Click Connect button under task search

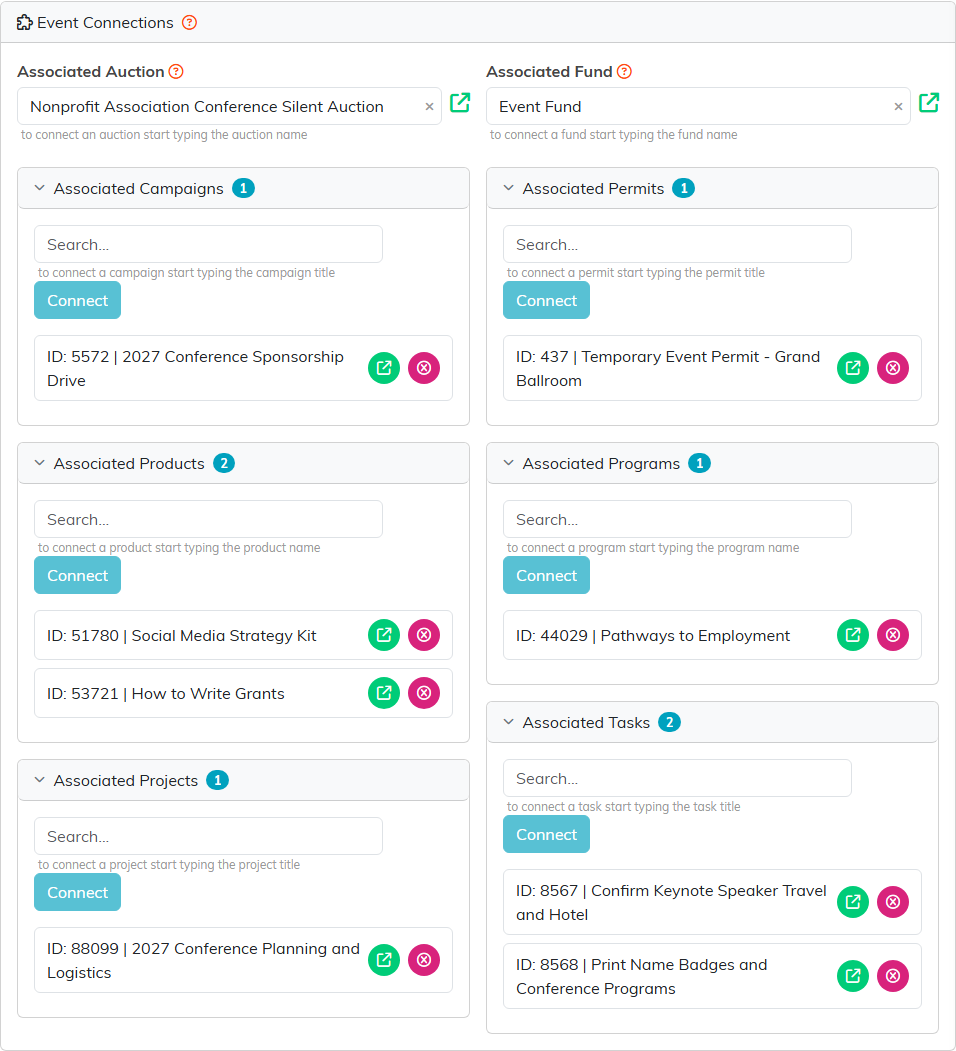(x=546, y=834)
